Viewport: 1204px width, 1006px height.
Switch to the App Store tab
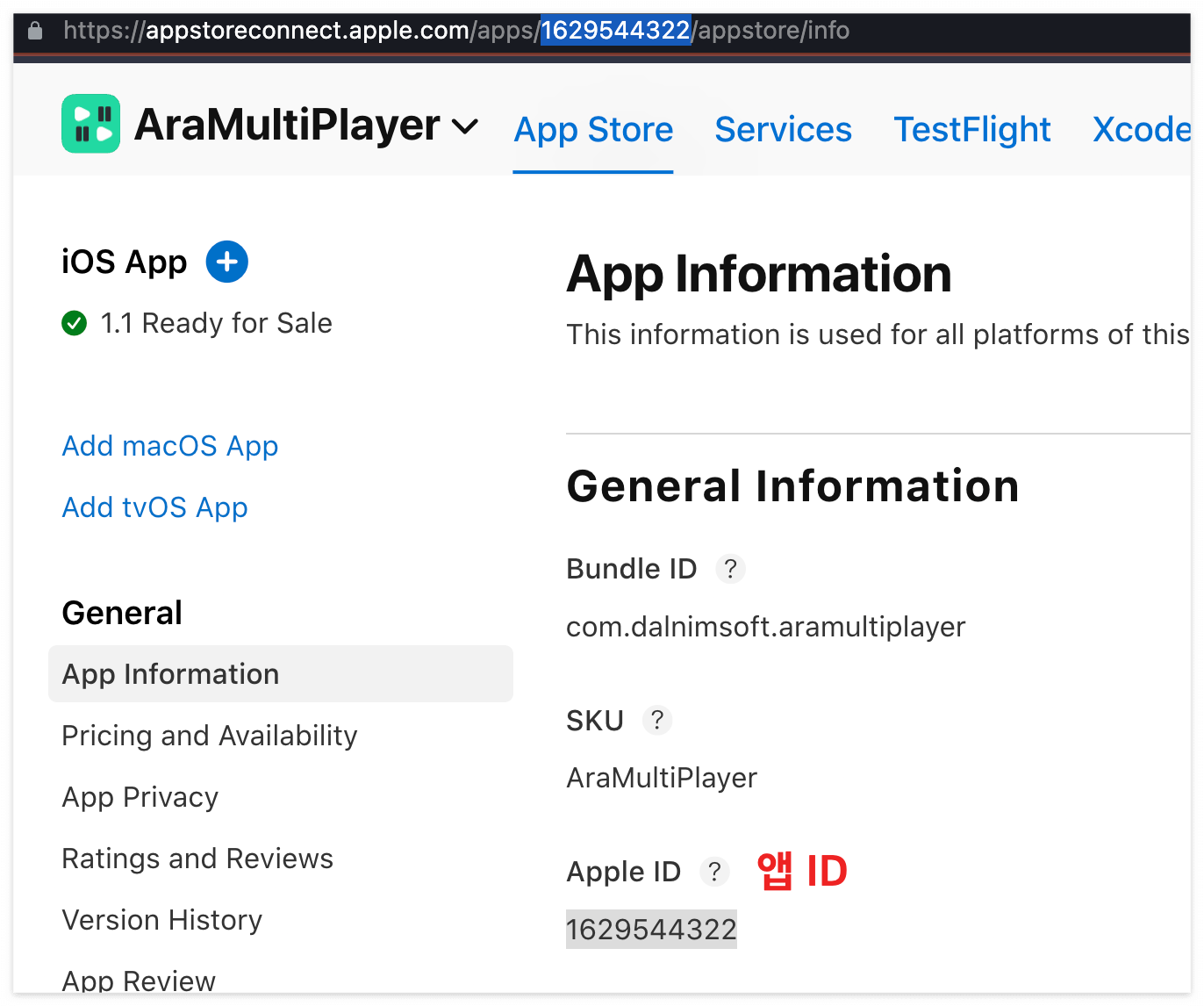tap(593, 130)
